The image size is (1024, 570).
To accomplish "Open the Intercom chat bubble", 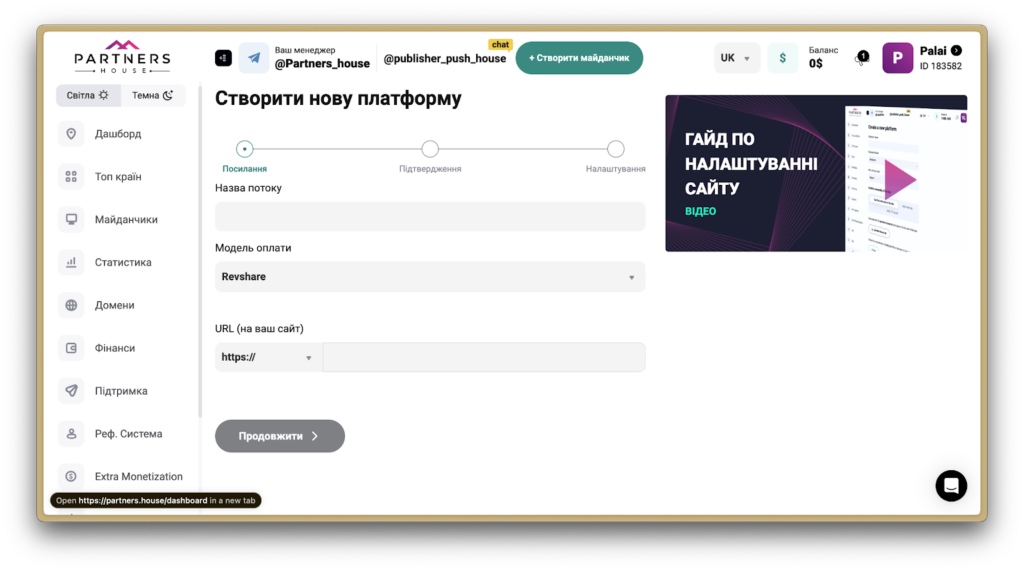I will pyautogui.click(x=951, y=486).
